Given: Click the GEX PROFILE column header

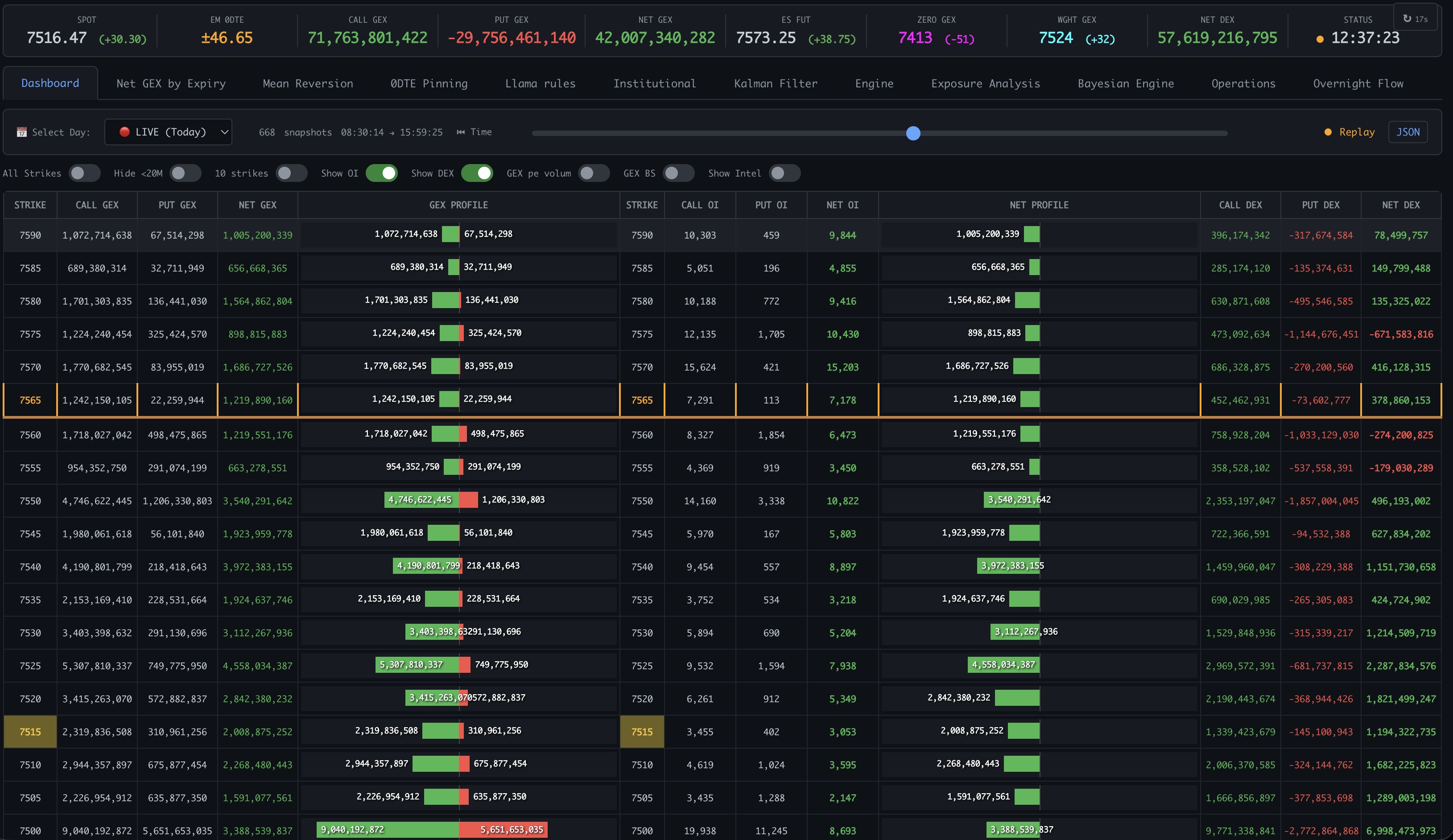Looking at the screenshot, I should (x=458, y=205).
